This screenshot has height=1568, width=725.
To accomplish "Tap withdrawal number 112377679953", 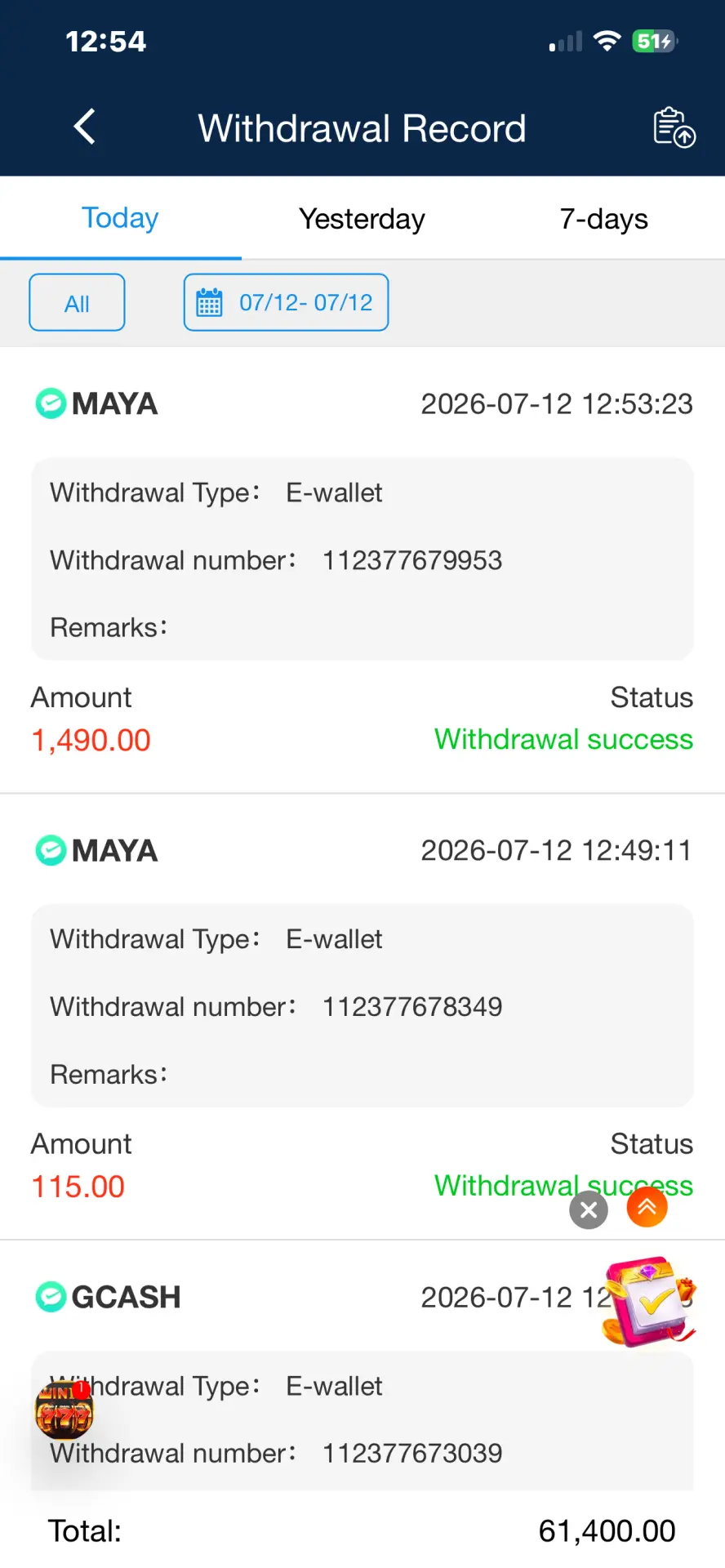I will (412, 560).
